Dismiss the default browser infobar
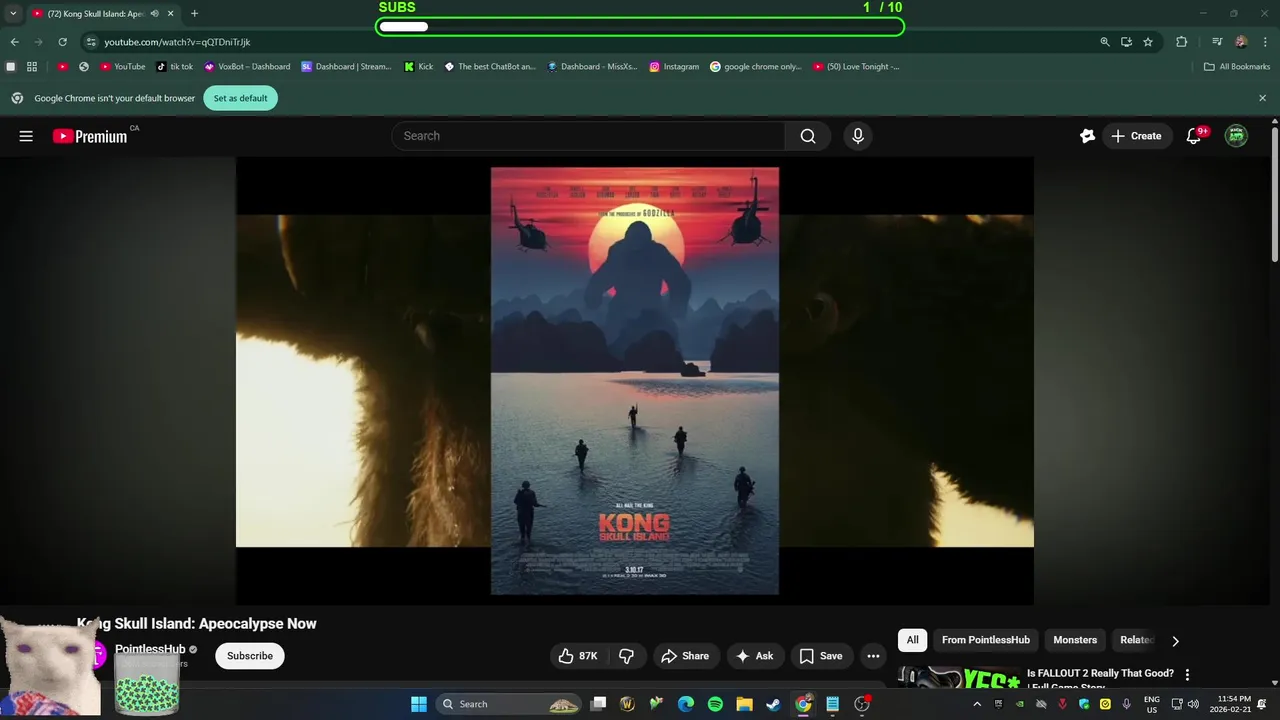Screen dimensions: 1280x720 (x=1262, y=98)
